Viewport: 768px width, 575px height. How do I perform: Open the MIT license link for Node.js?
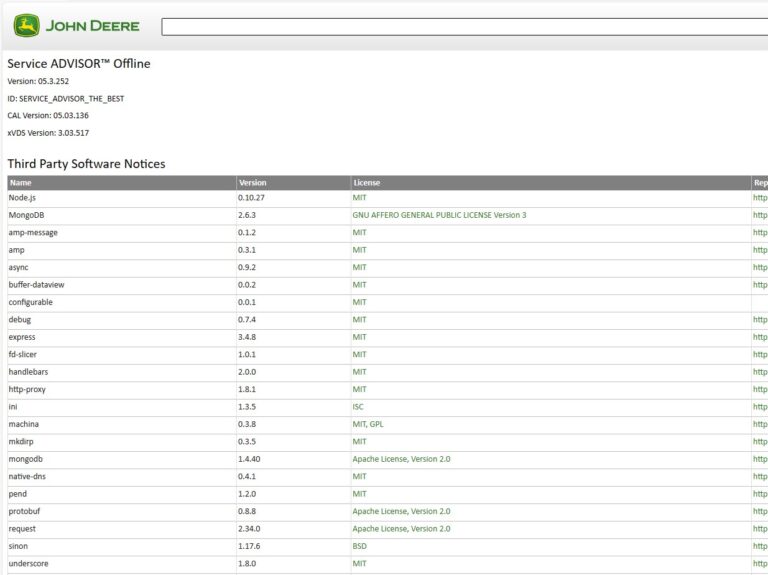click(359, 198)
